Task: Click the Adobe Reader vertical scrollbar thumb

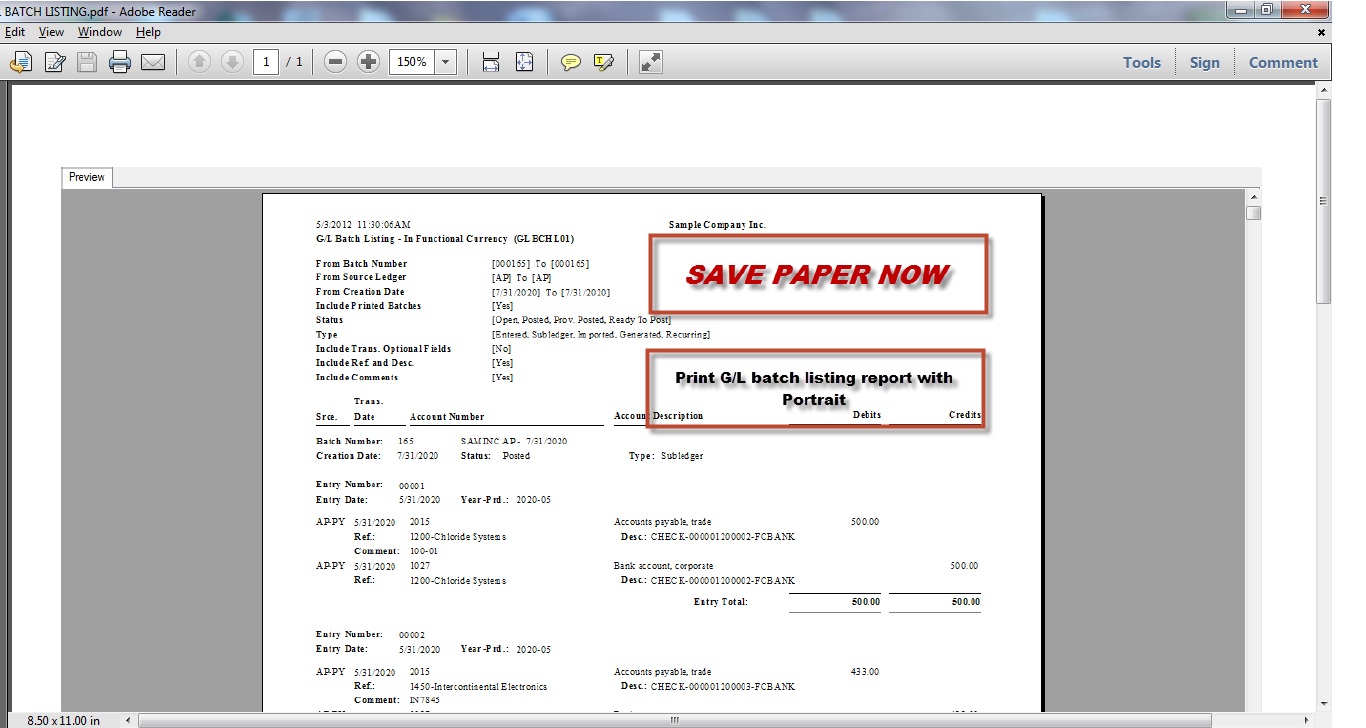Action: tap(1324, 200)
